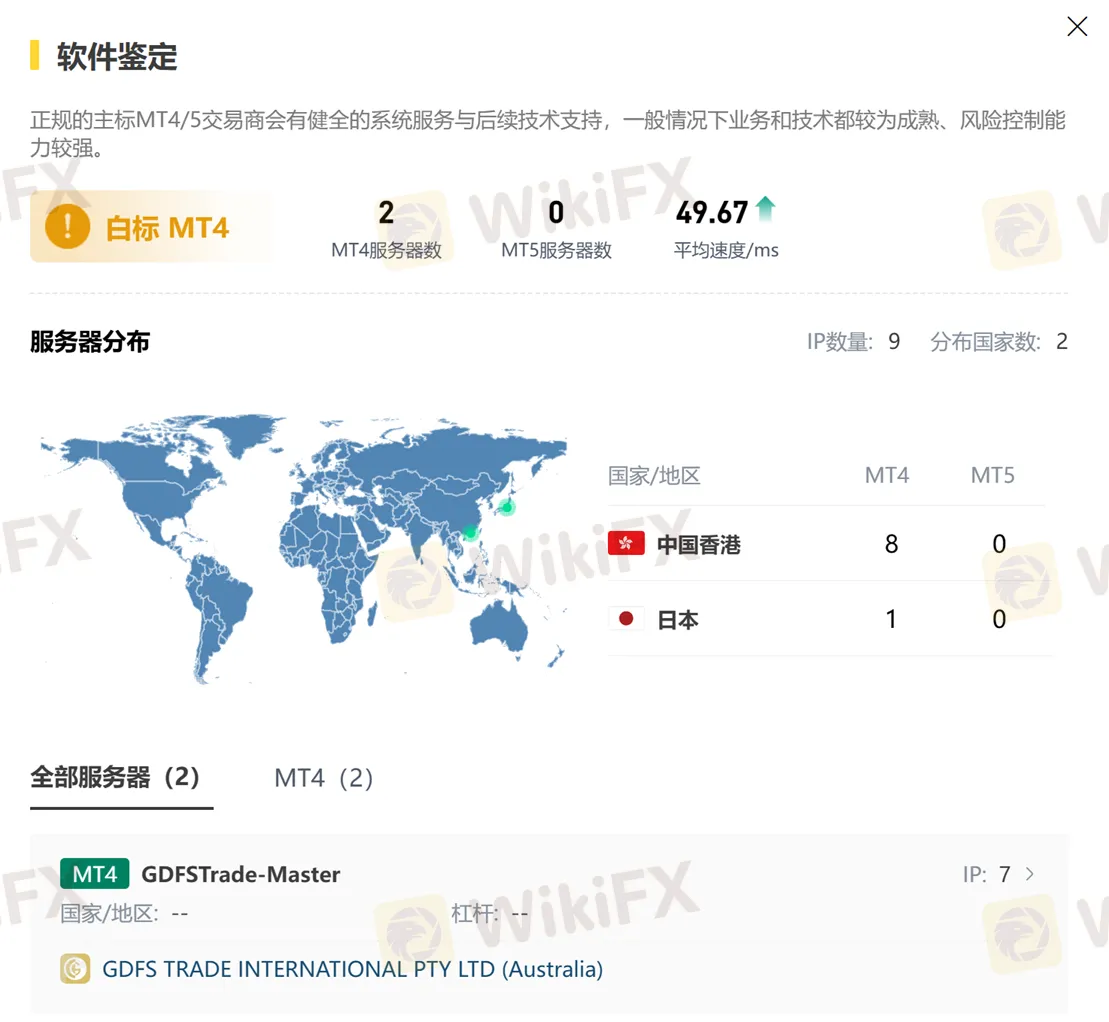This screenshot has width=1109, height=1022.
Task: Switch to the MT4 (2) tab
Action: click(x=323, y=778)
